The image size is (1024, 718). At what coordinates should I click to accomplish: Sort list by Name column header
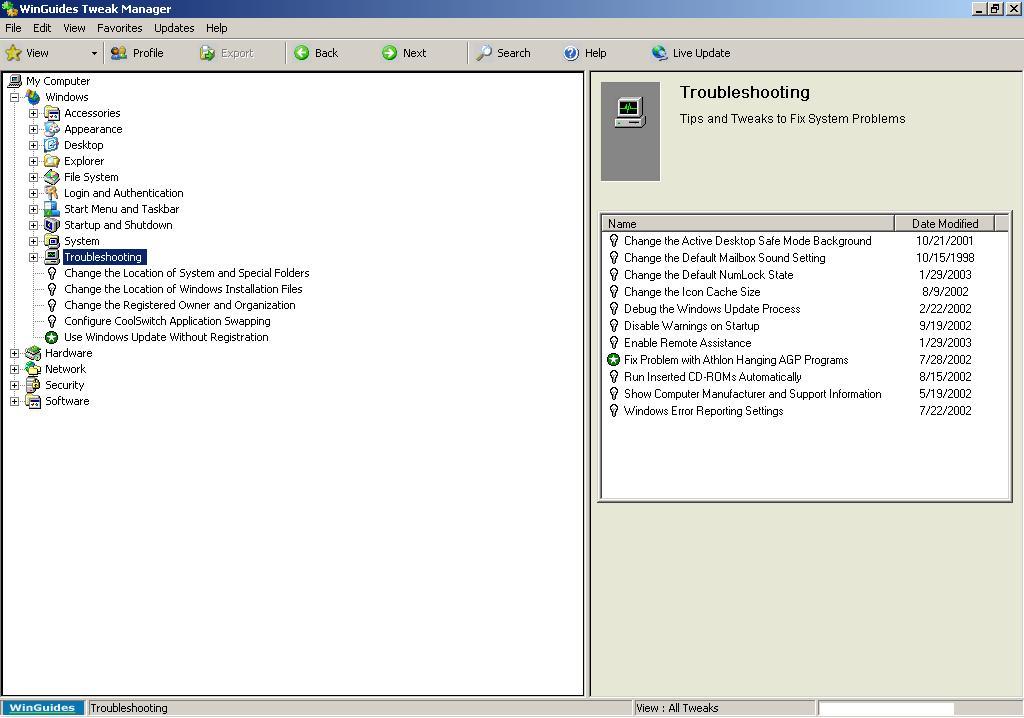(x=747, y=223)
